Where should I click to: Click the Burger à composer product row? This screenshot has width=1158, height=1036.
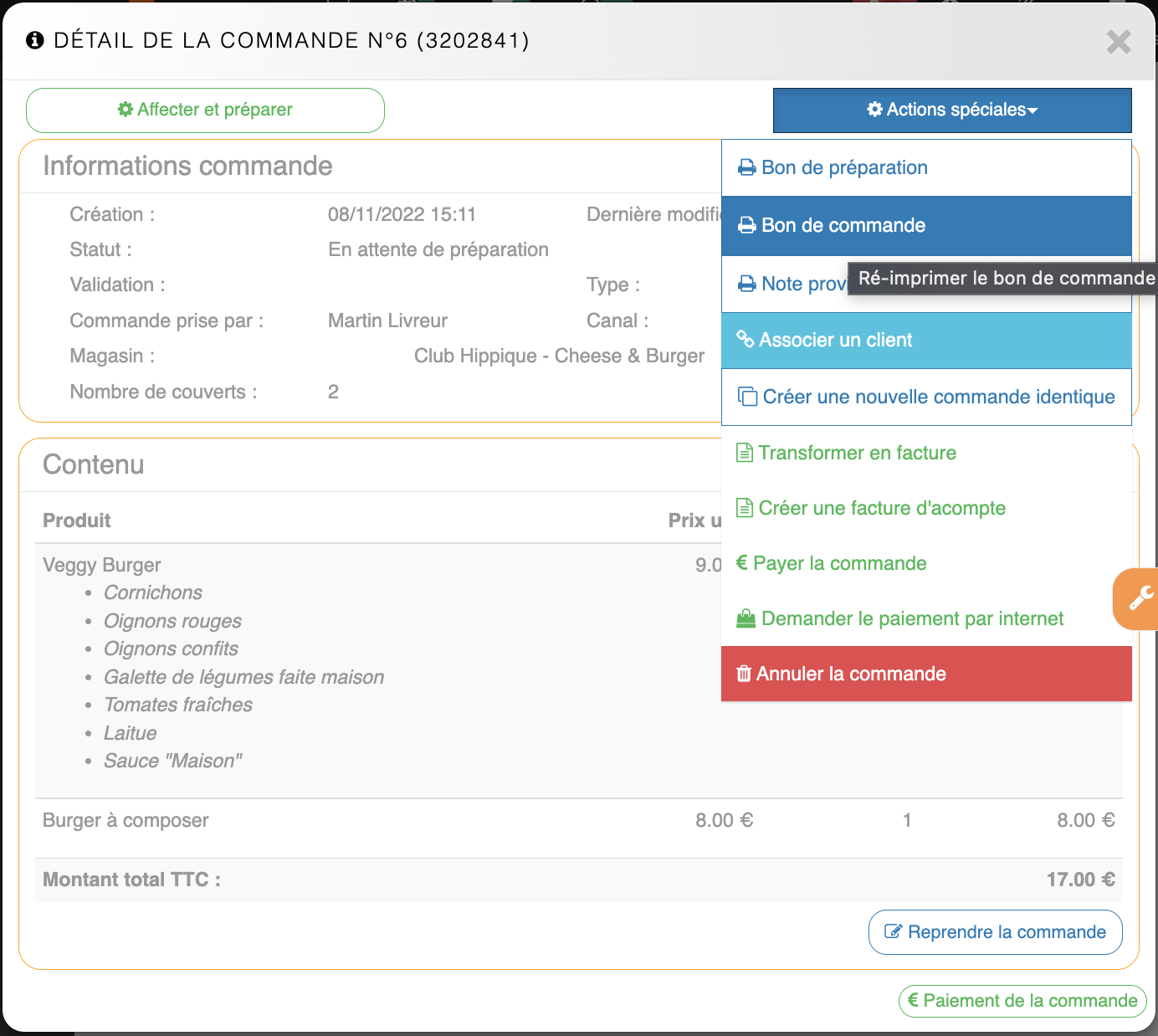[x=126, y=820]
